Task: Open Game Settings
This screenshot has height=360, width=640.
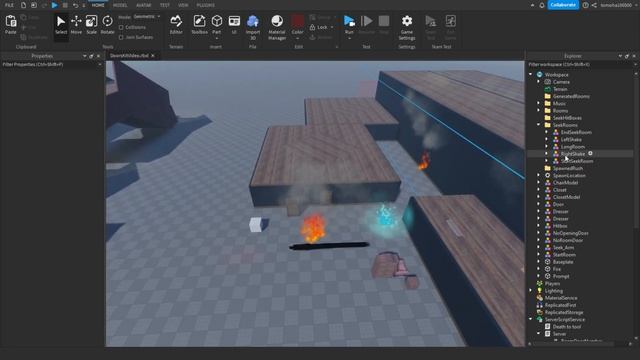Action: pyautogui.click(x=407, y=27)
